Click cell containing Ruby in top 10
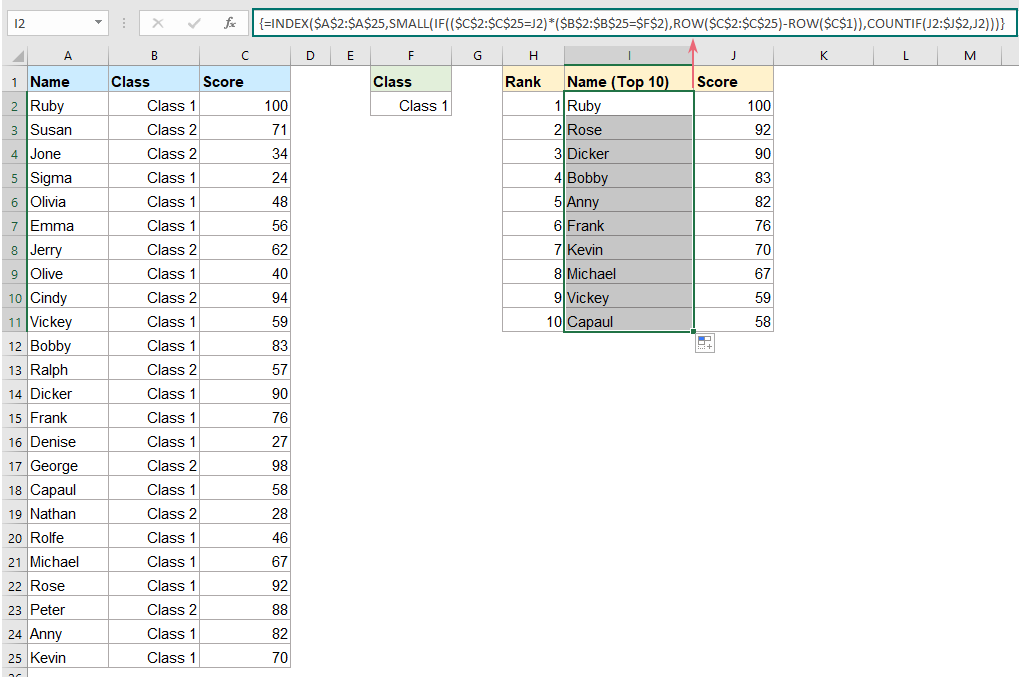Screen dimensions: 1019x677 pyautogui.click(x=628, y=105)
